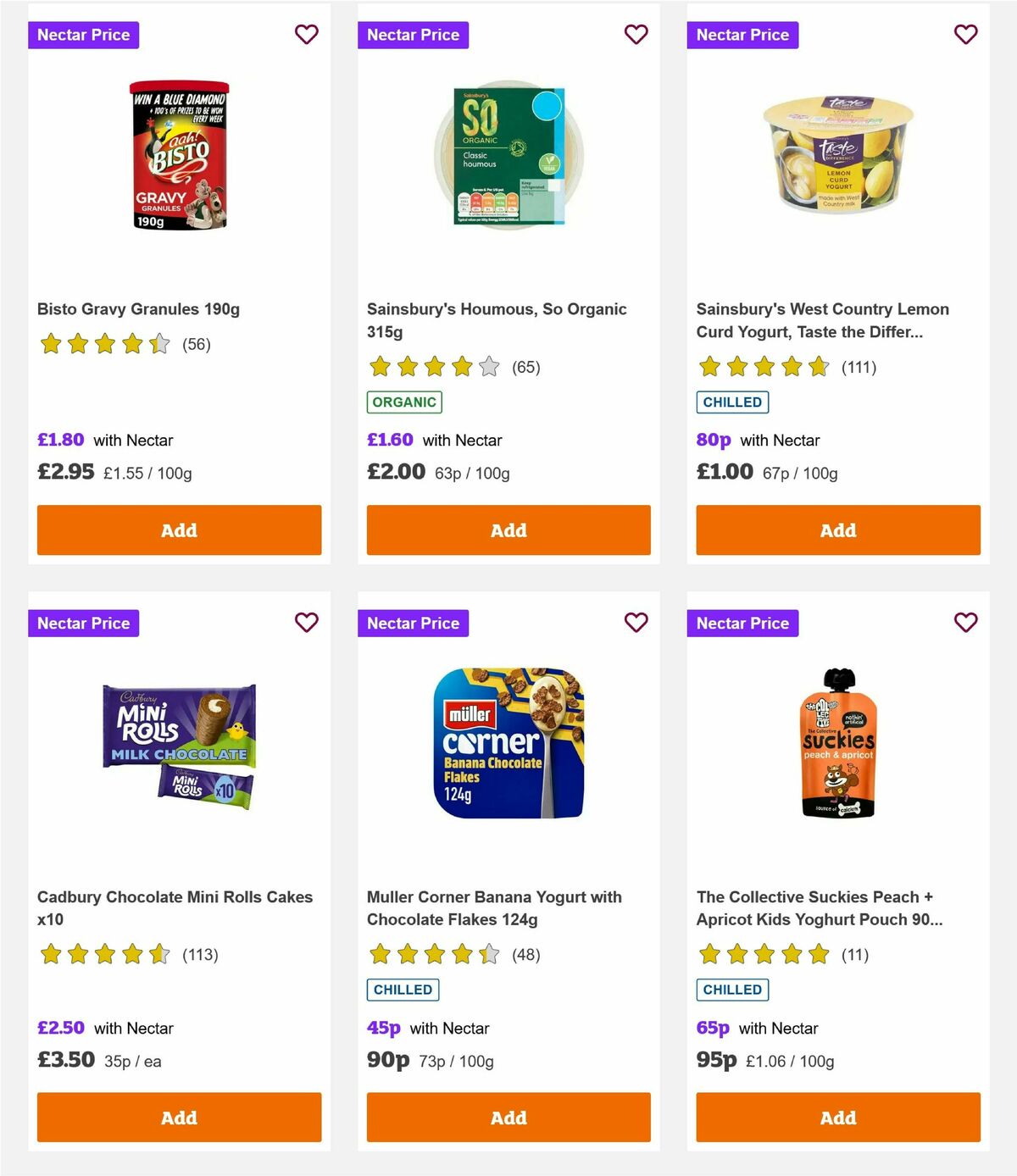1017x1176 pixels.
Task: Favourite The Collective Suckies pouch
Action: [x=965, y=623]
